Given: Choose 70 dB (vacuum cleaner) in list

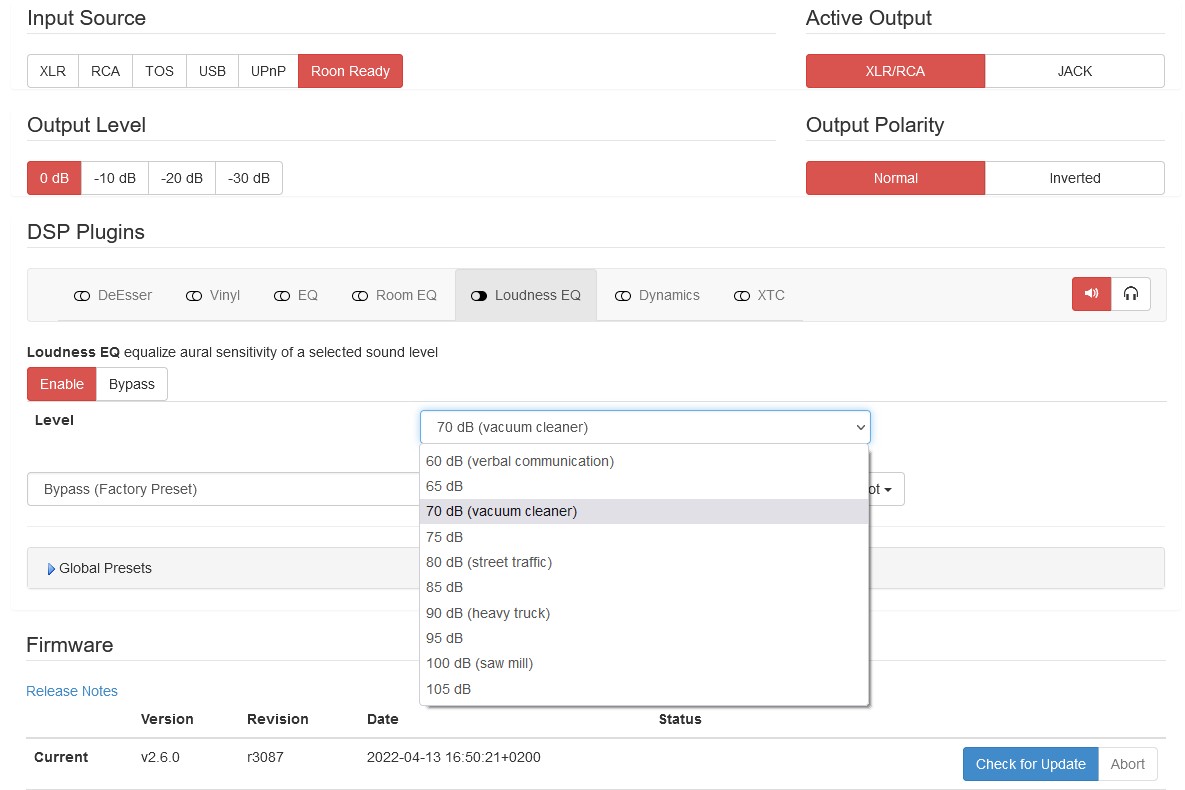Looking at the screenshot, I should pos(644,512).
